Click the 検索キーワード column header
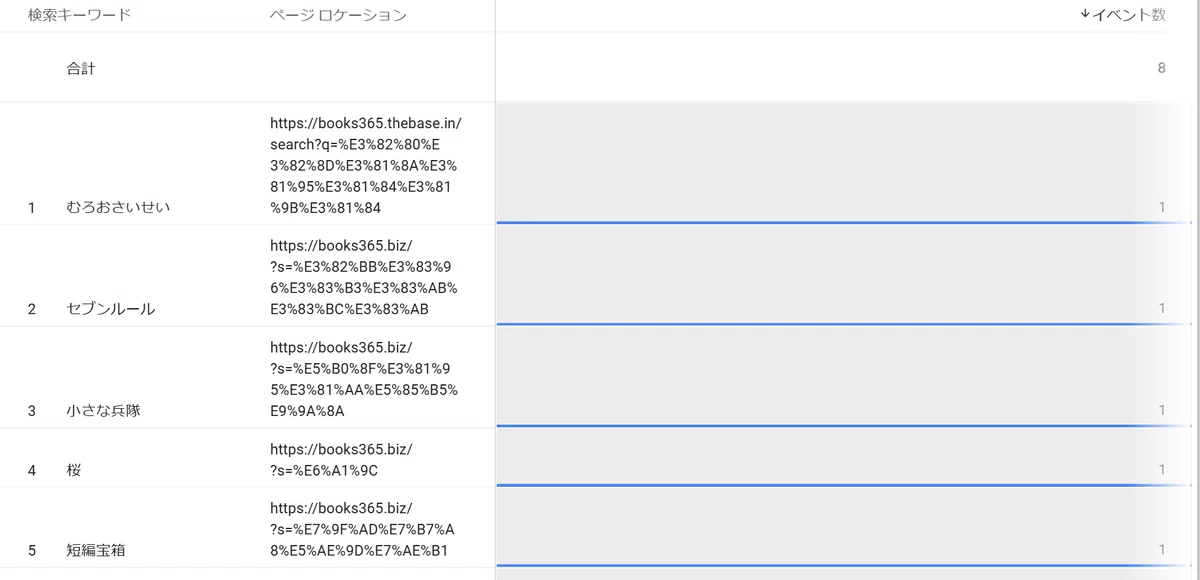The width and height of the screenshot is (1200, 580). 79,15
